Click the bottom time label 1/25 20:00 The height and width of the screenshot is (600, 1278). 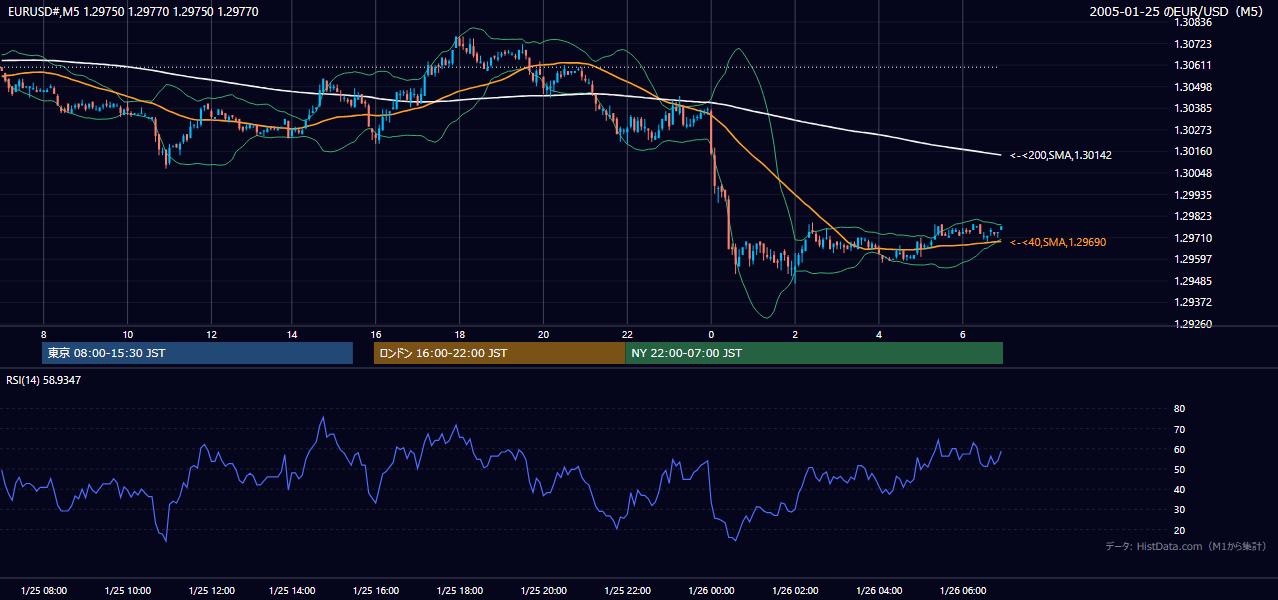pos(543,591)
